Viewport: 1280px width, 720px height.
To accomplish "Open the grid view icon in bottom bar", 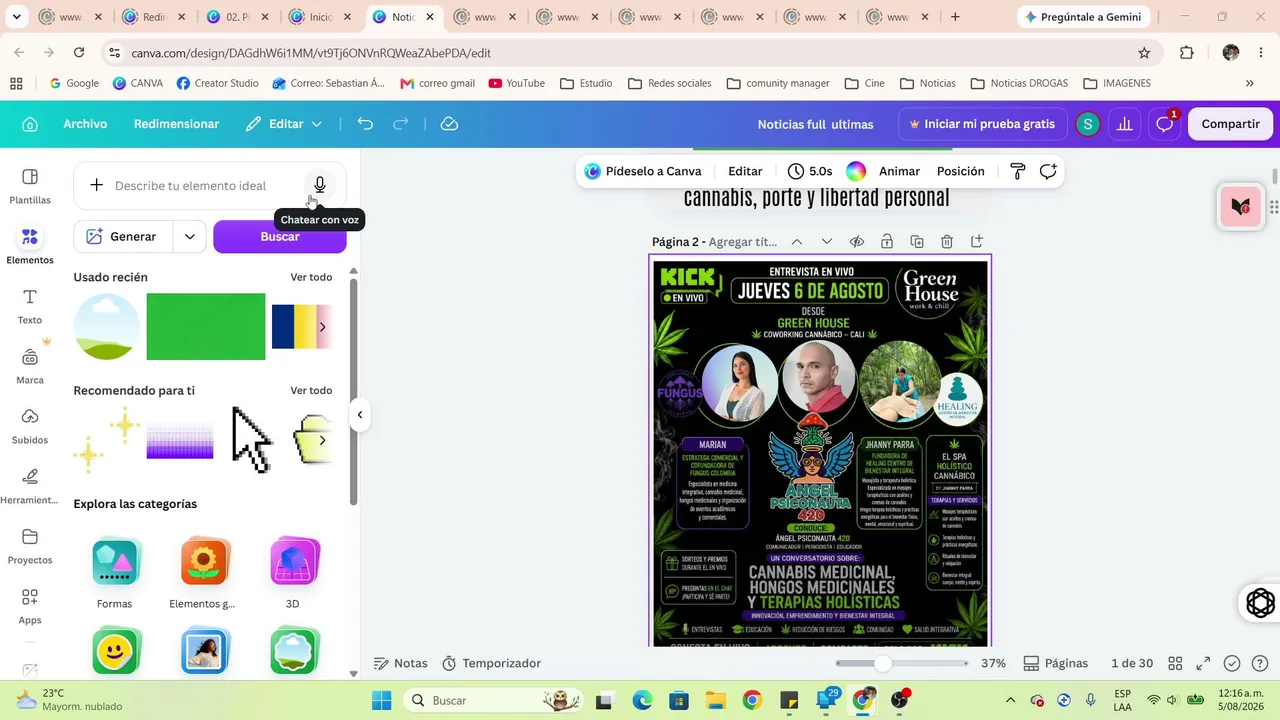I will click(1176, 663).
